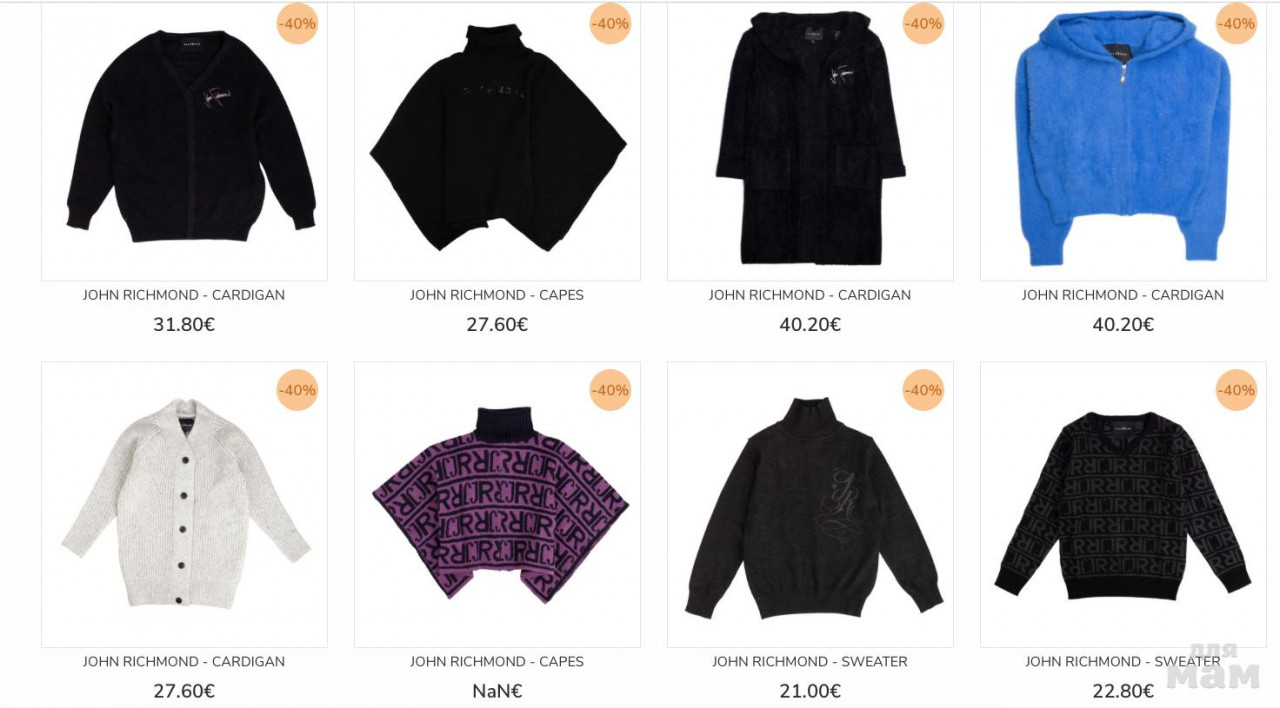Open the purple logo-print cape image

coord(497,504)
